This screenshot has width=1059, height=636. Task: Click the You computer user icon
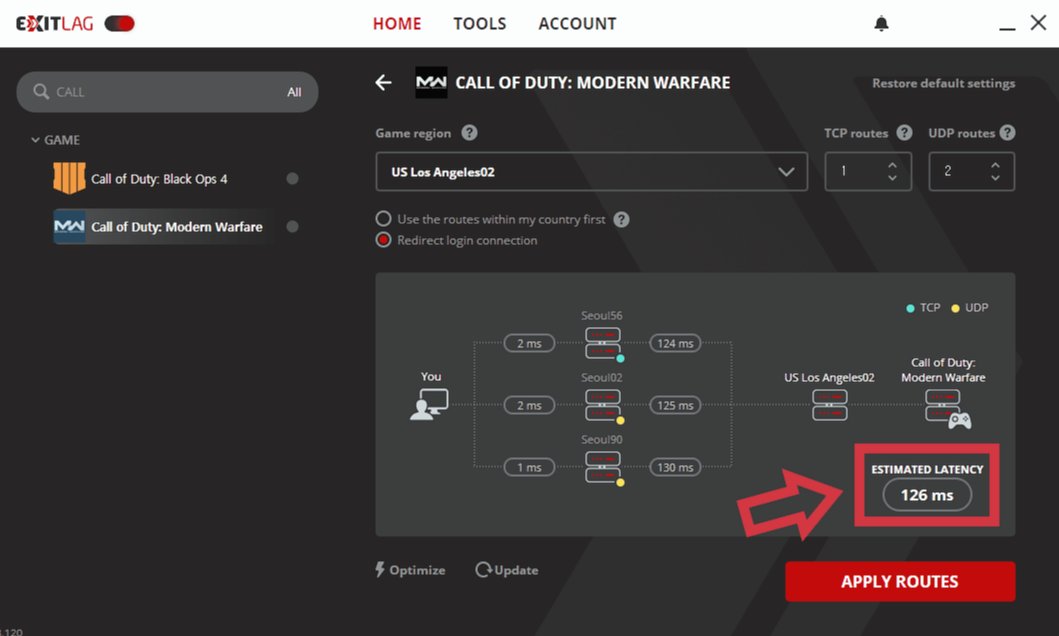pos(430,404)
